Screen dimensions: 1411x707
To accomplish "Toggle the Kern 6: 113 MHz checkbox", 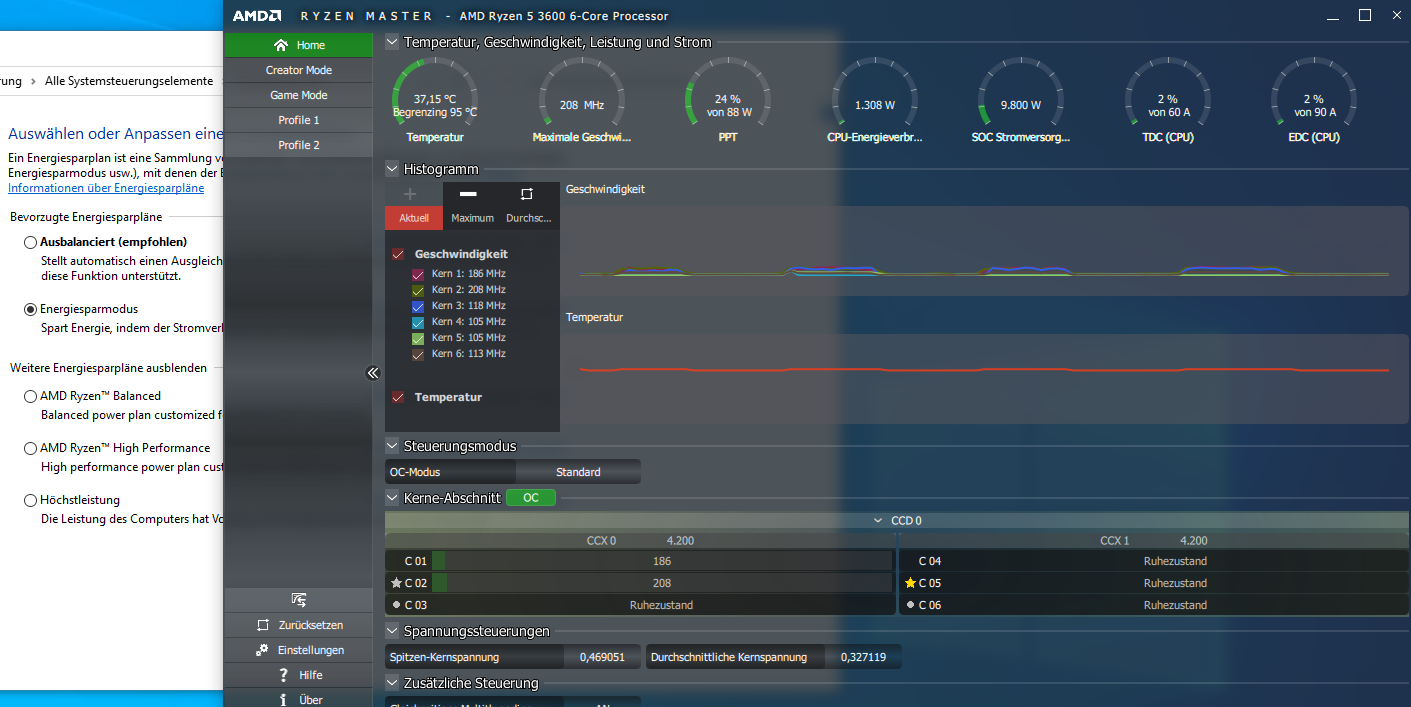I will [x=418, y=354].
